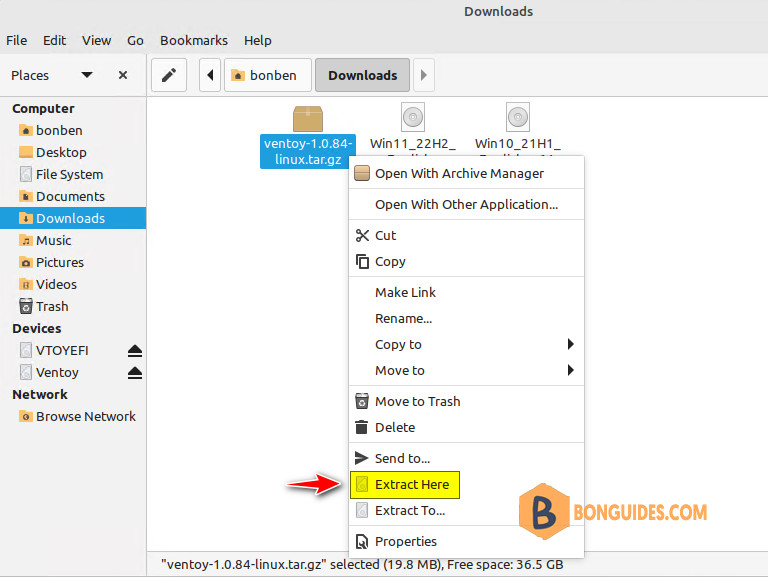
Task: Open Music folder in sidebar
Action: [73, 240]
